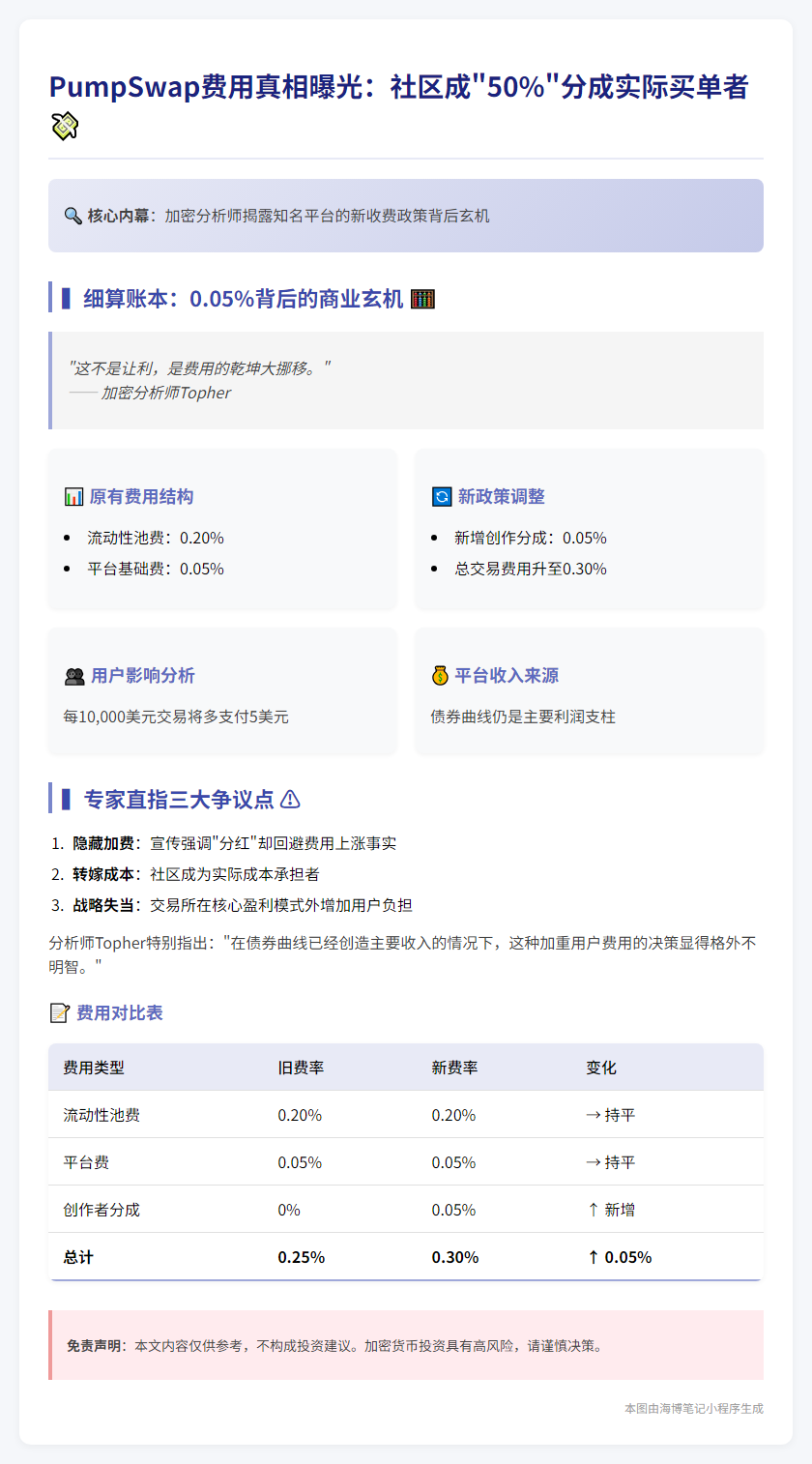The height and width of the screenshot is (1464, 812).
Task: Click the ↑ 新增 change cell
Action: click(x=610, y=1210)
